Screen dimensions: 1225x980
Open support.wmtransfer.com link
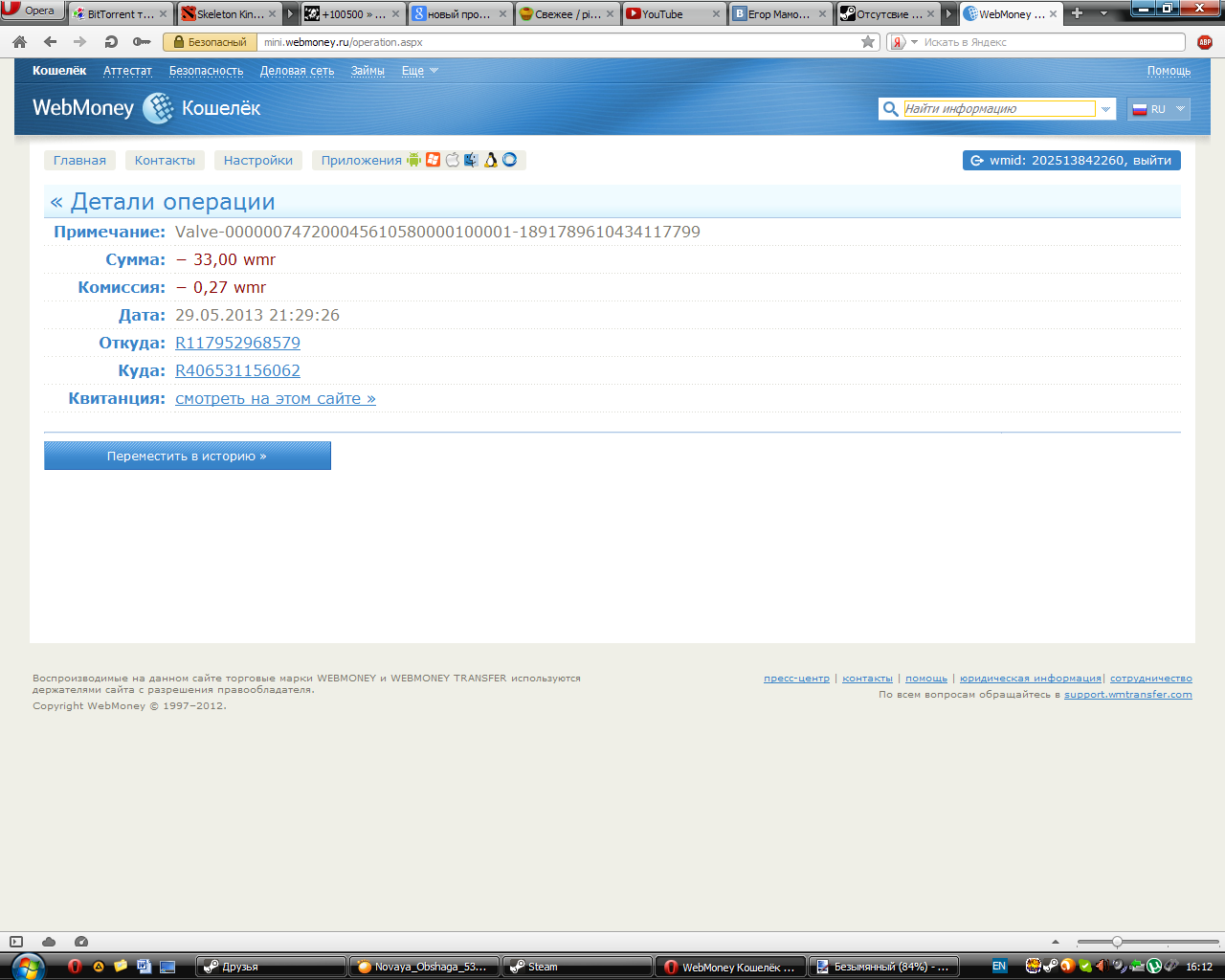(x=1128, y=695)
